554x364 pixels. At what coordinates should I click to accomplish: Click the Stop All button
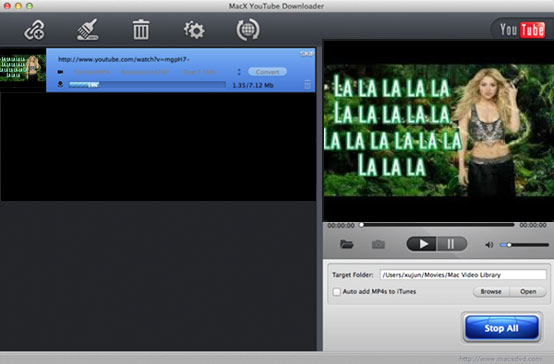click(501, 328)
